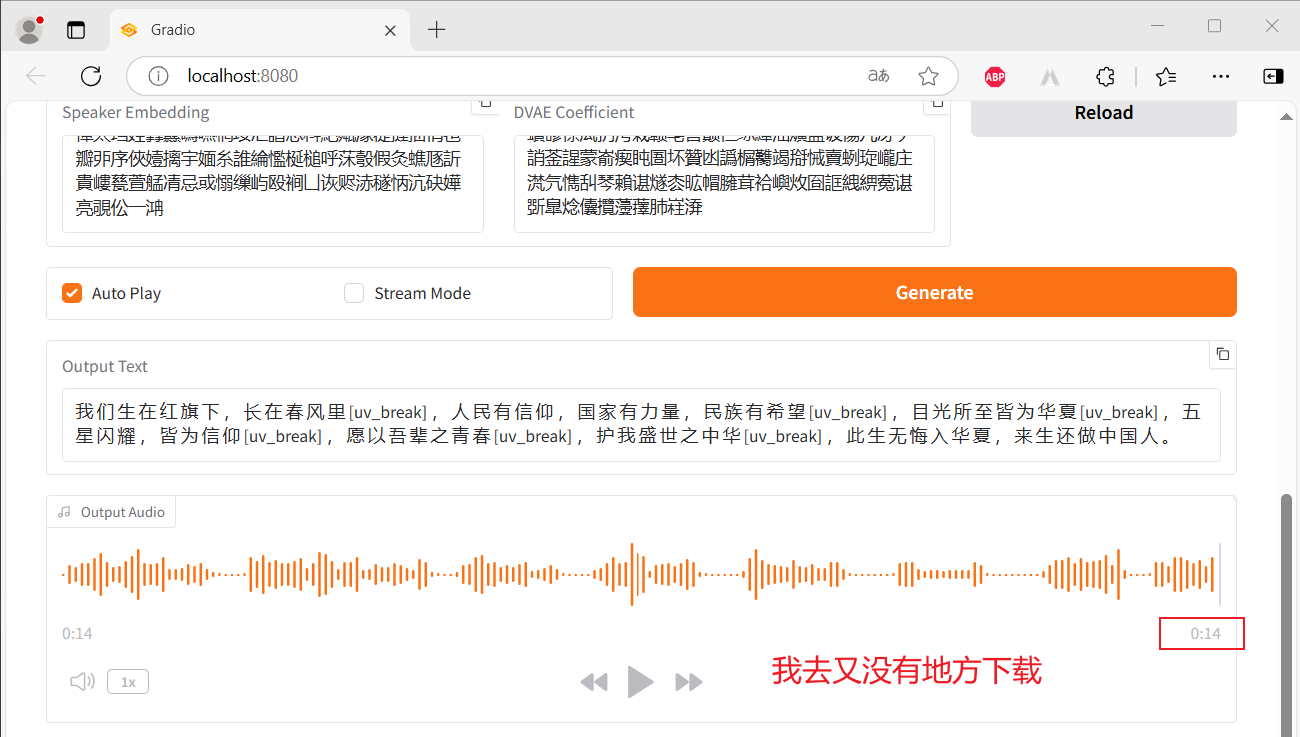Image resolution: width=1300 pixels, height=737 pixels.
Task: Open the Favorites list icon
Action: pyautogui.click(x=1165, y=76)
